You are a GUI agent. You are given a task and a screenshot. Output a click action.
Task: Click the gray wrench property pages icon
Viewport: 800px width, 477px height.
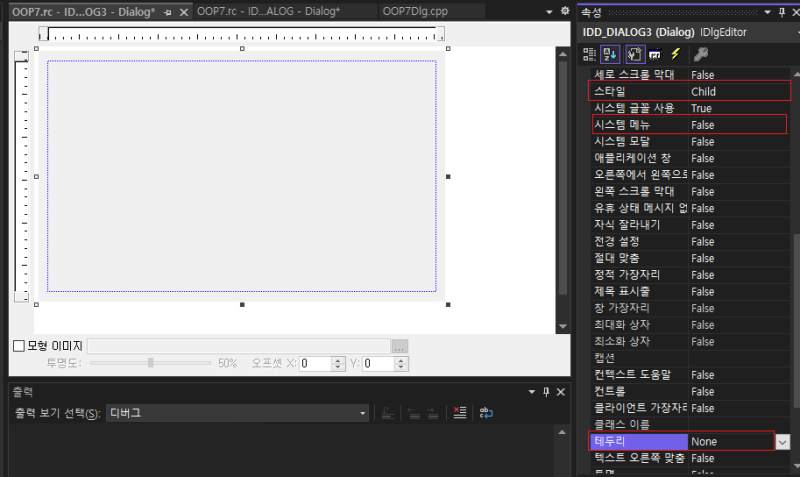click(701, 54)
